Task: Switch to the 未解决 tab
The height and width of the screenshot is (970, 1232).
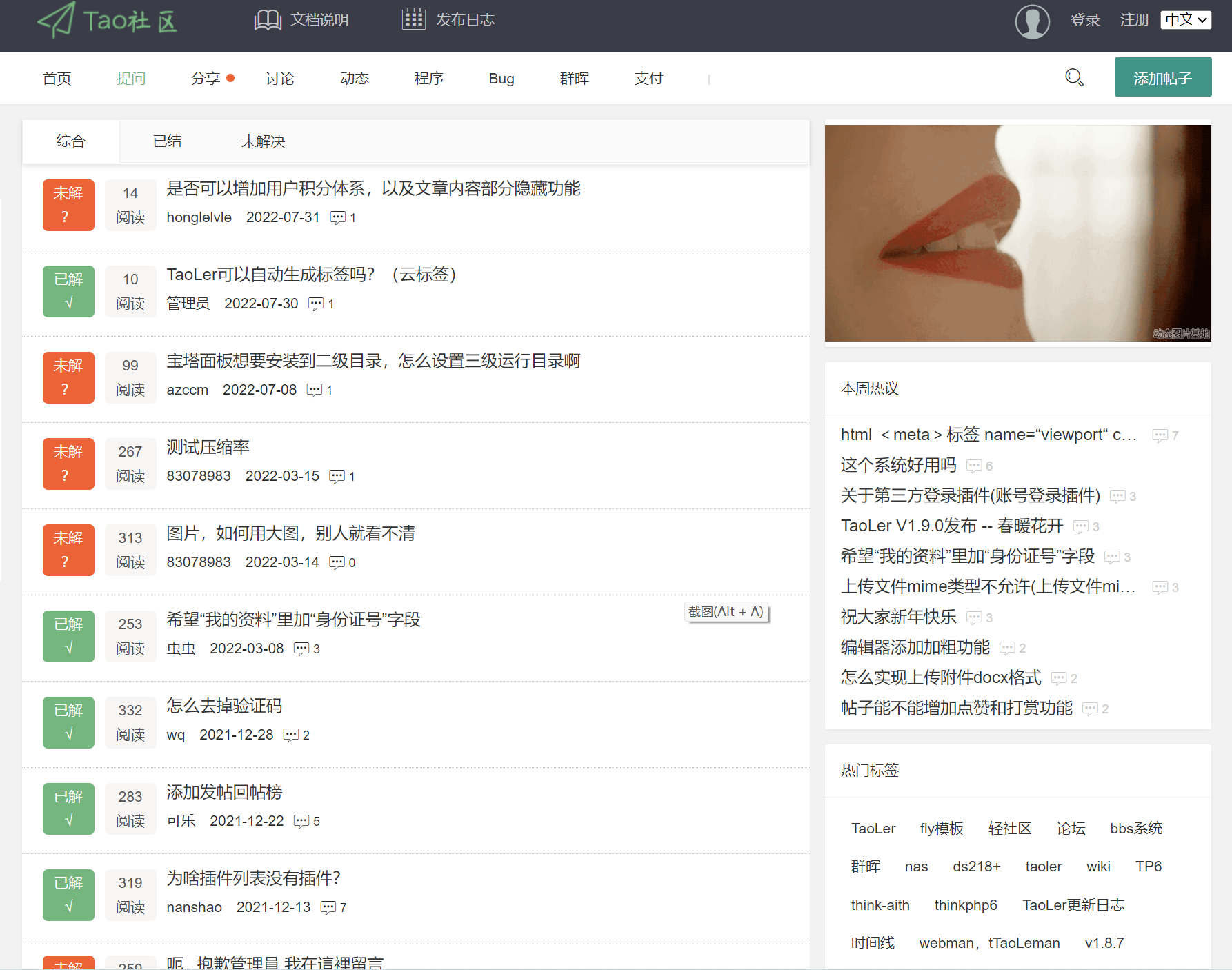Action: pos(264,141)
